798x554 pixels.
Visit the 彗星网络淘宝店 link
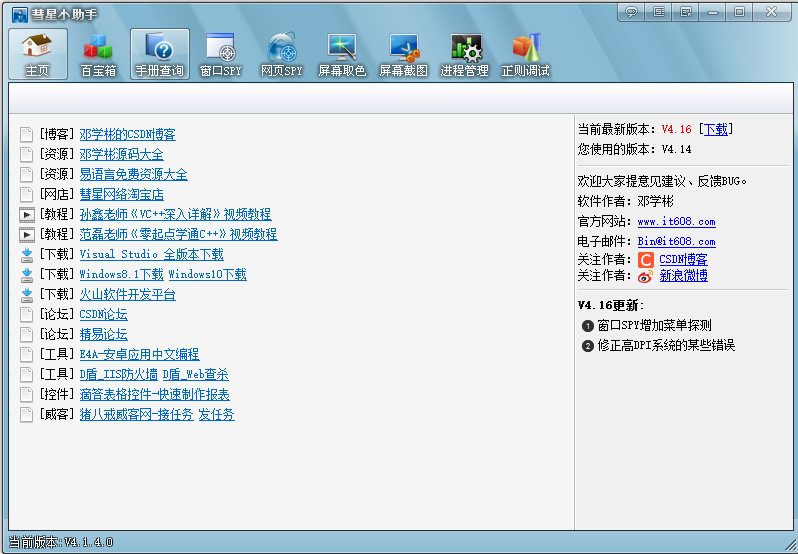click(x=122, y=194)
